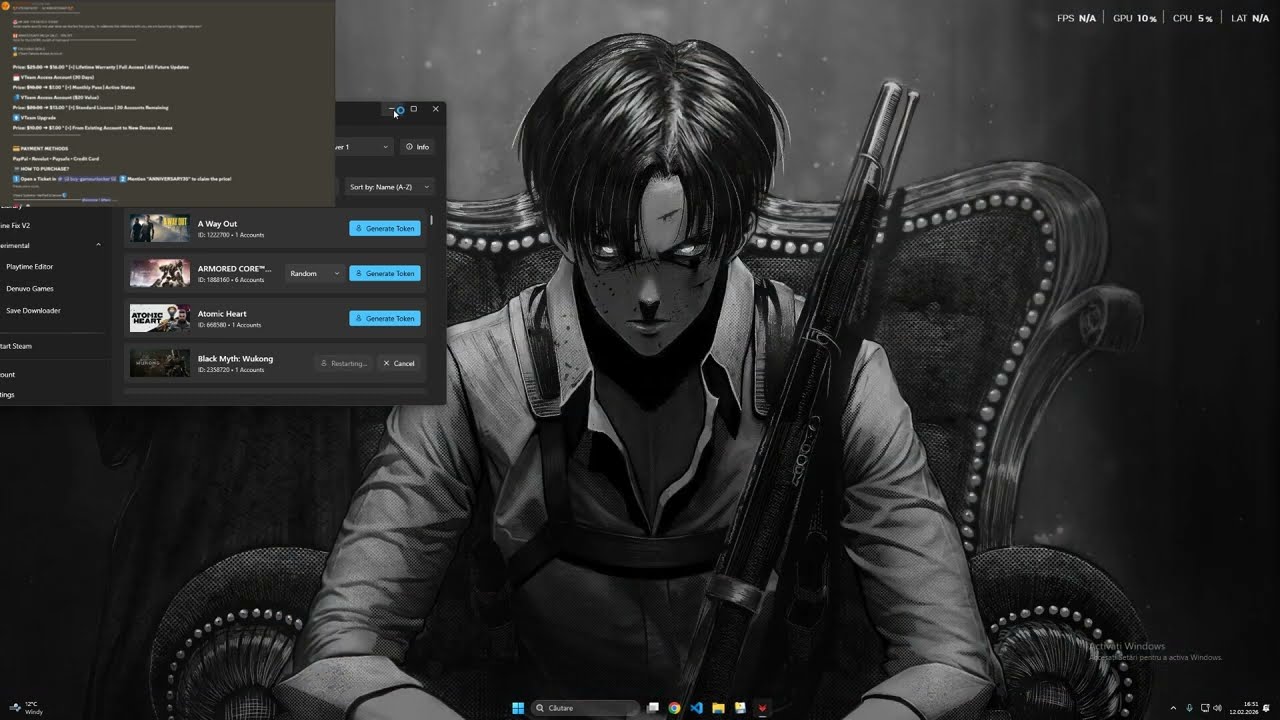The image size is (1280, 720).
Task: Generate token for ARMORED CORE
Action: [x=385, y=274]
